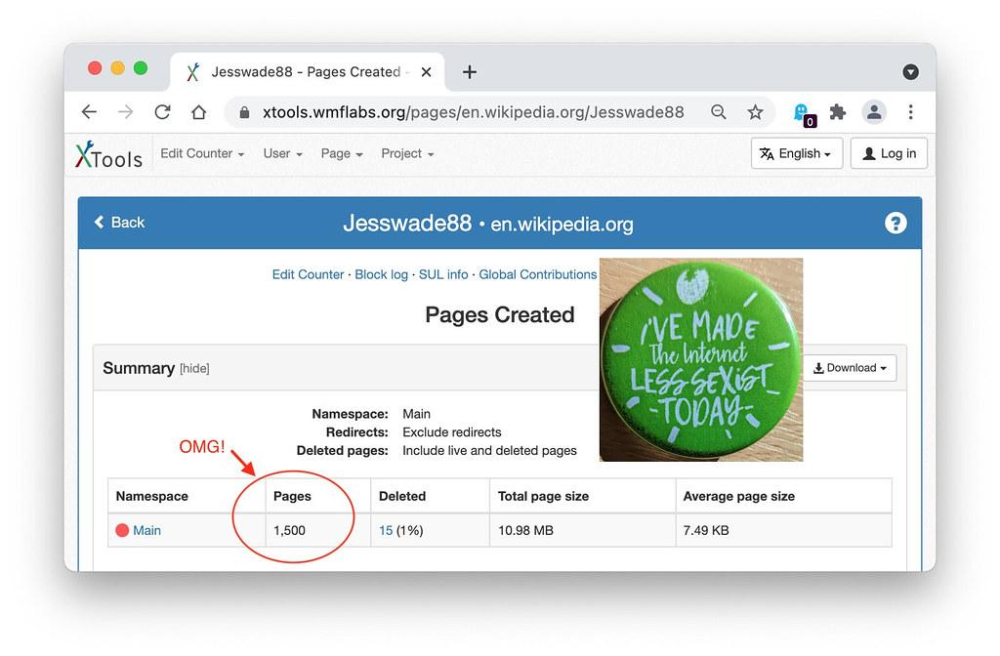Click the address bar URL field

472,113
